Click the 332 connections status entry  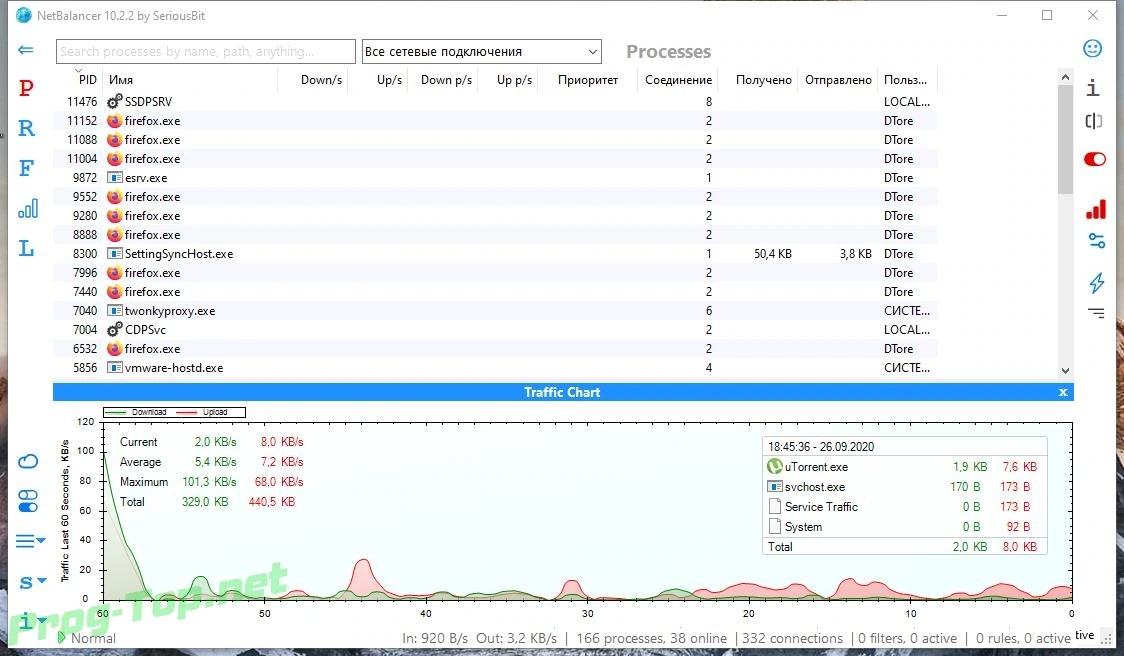(x=792, y=638)
